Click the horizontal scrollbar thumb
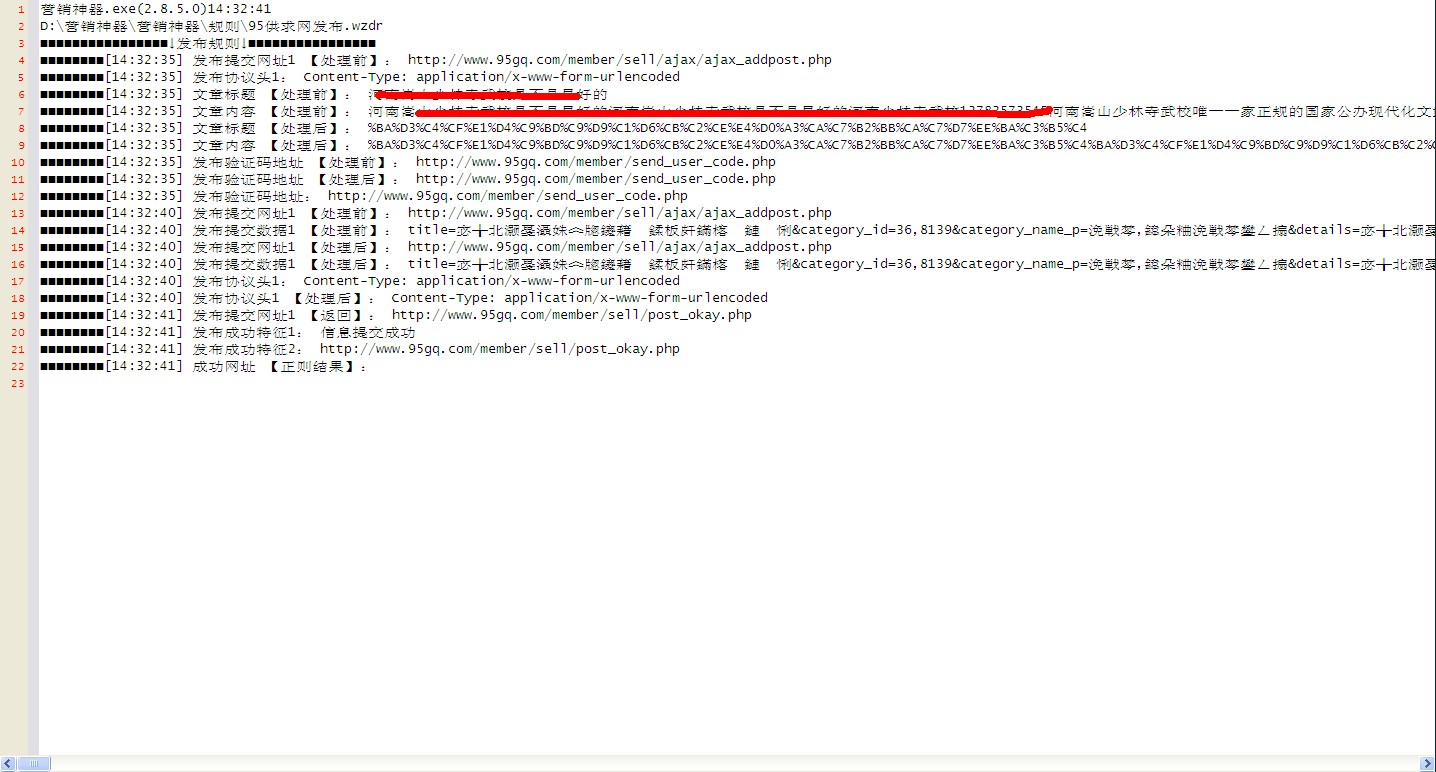 [x=34, y=764]
